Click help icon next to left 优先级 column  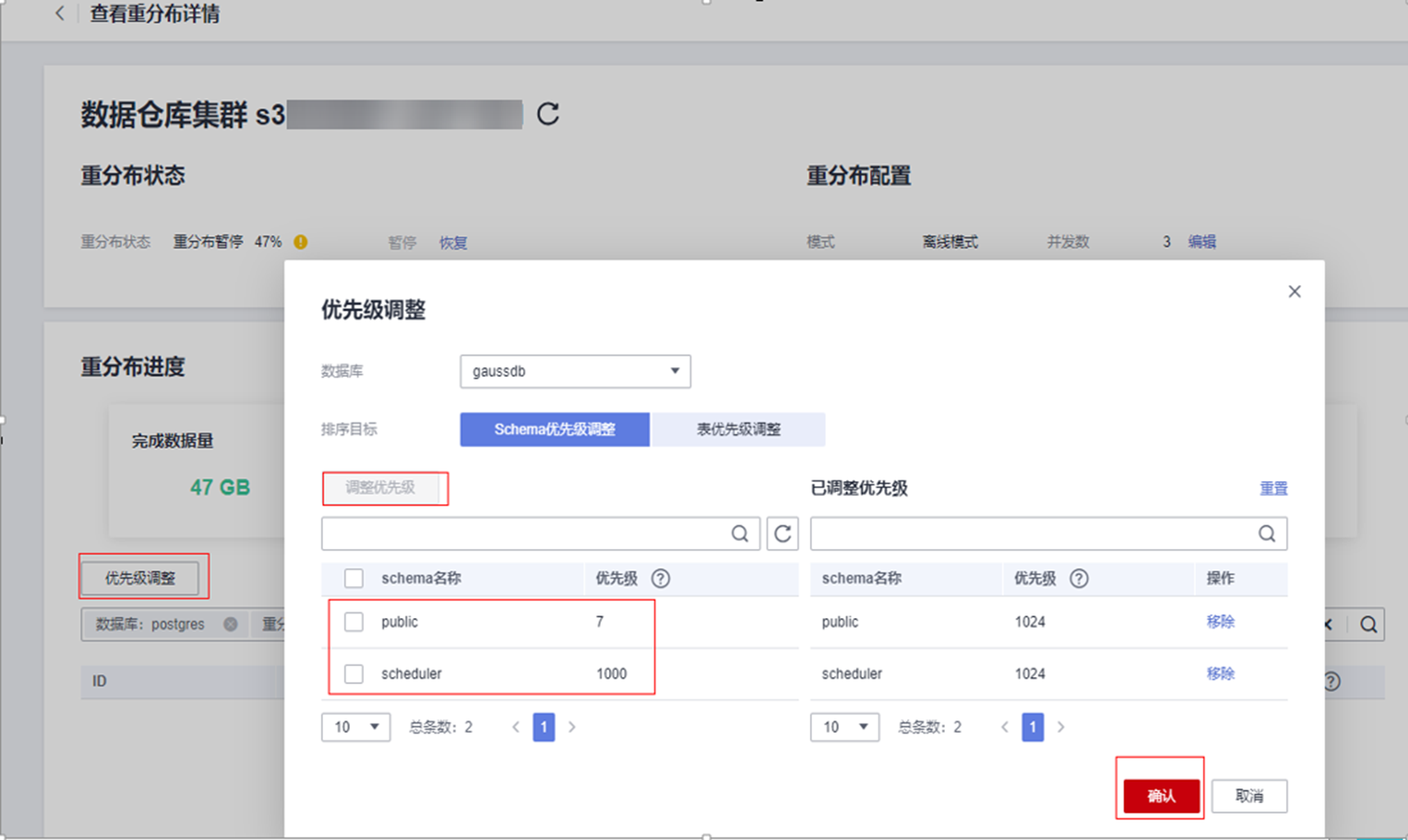[x=660, y=579]
